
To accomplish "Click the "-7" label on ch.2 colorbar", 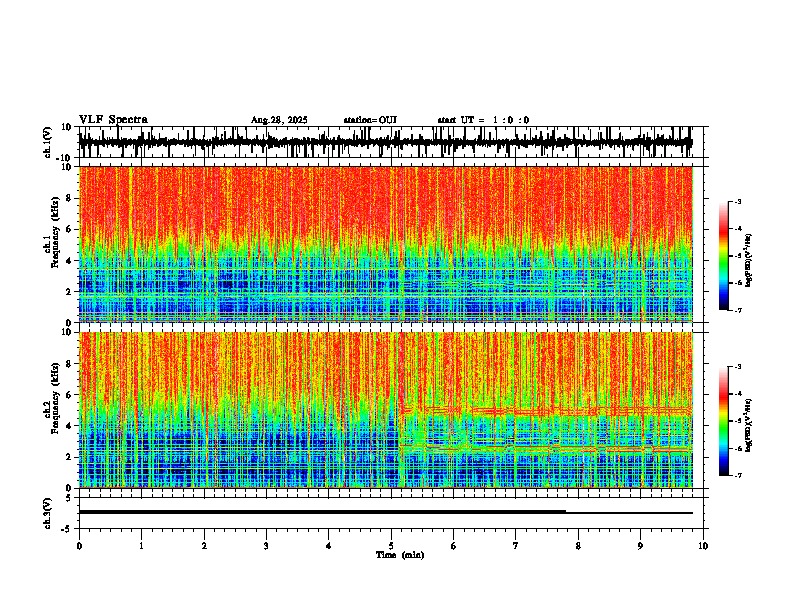I will pyautogui.click(x=738, y=475).
